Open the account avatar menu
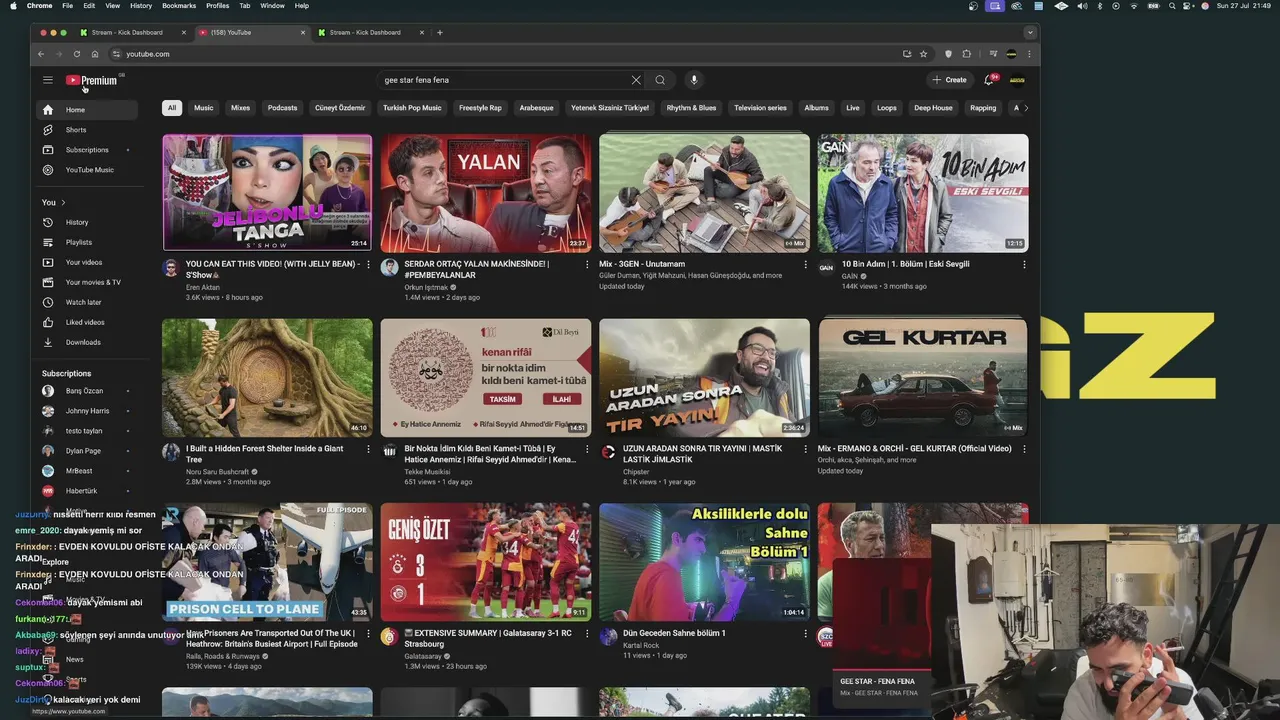1280x720 pixels. [x=1017, y=80]
